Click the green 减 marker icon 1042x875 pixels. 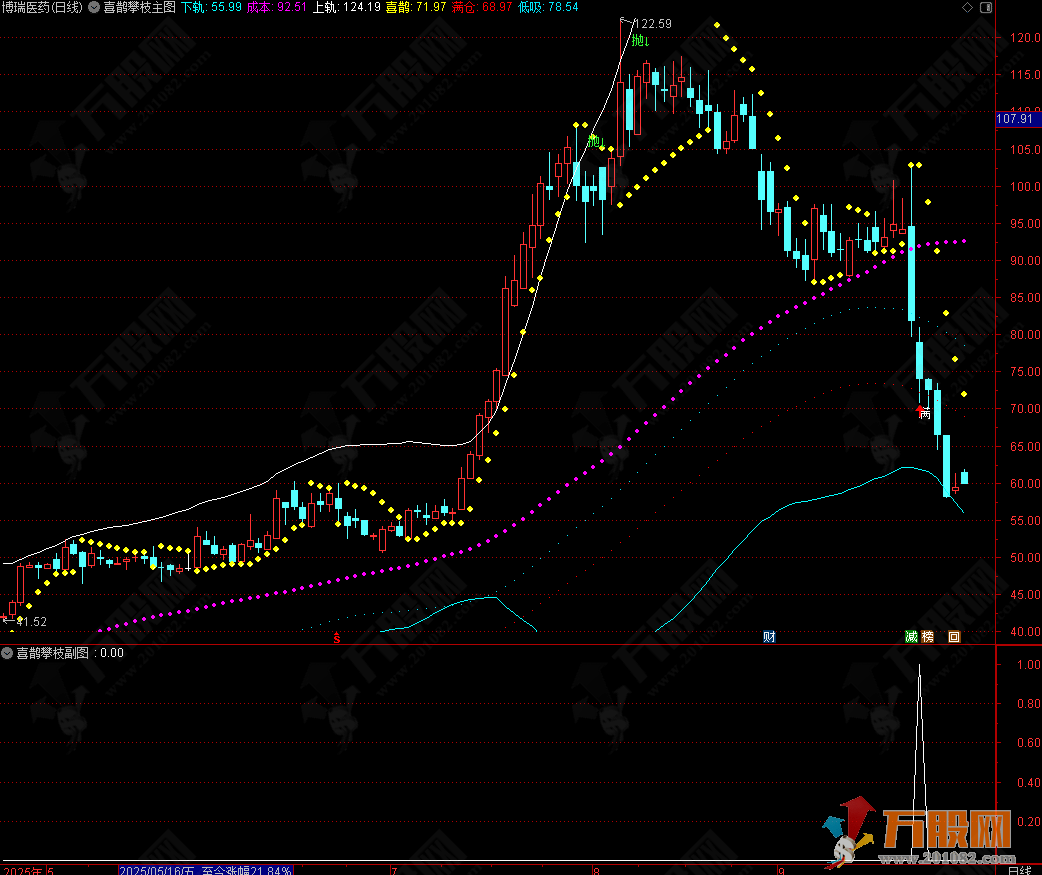click(911, 637)
